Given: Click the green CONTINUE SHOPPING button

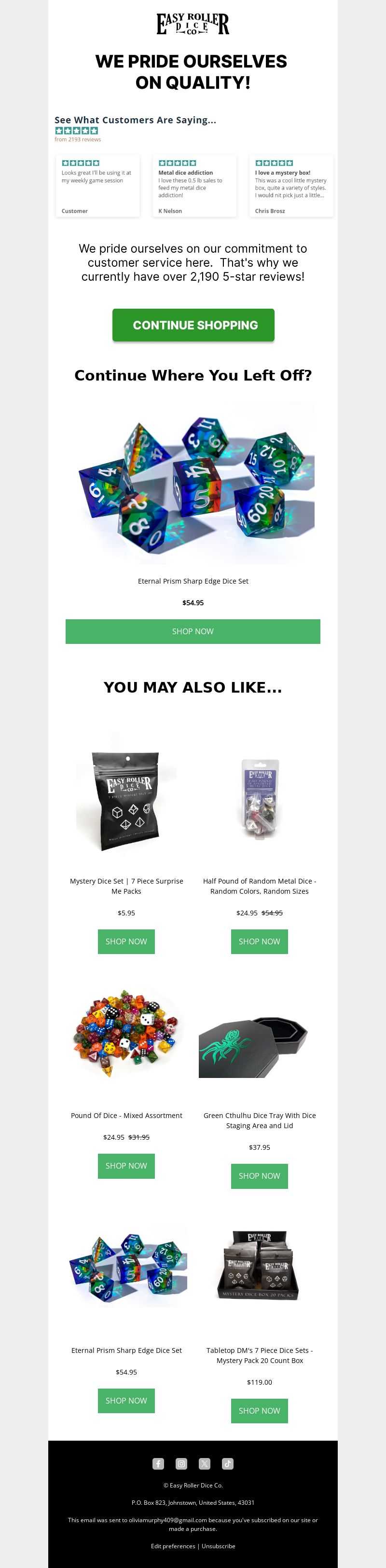Looking at the screenshot, I should click(x=193, y=325).
